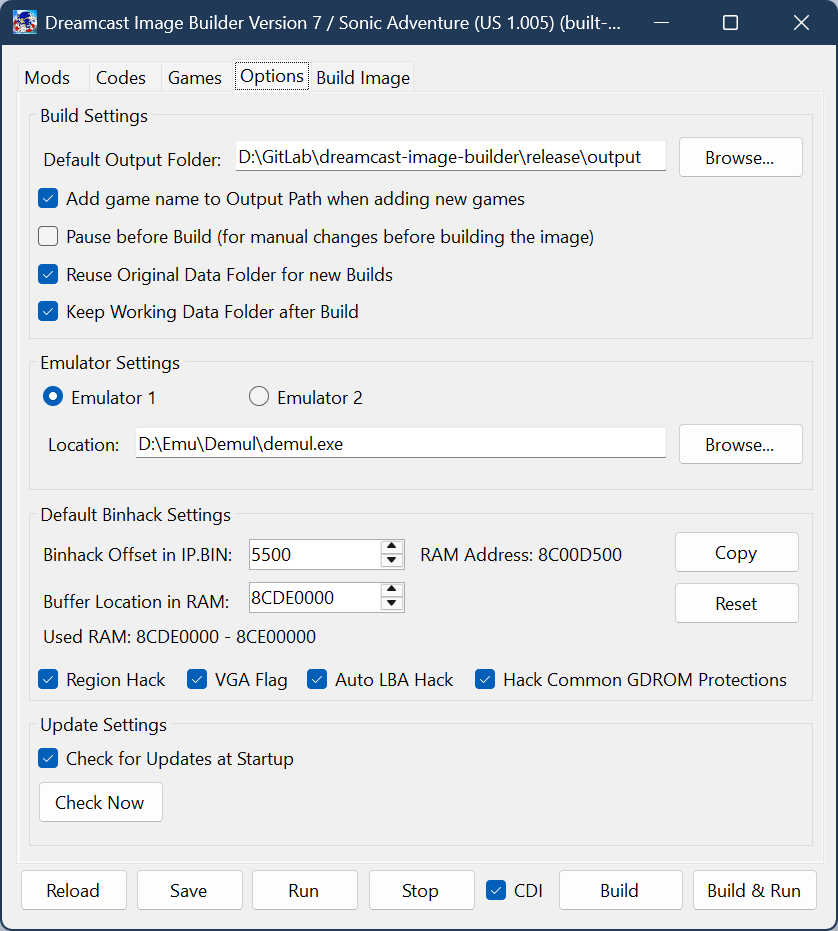This screenshot has width=838, height=931.
Task: Enable Pause before Build option
Action: [48, 237]
